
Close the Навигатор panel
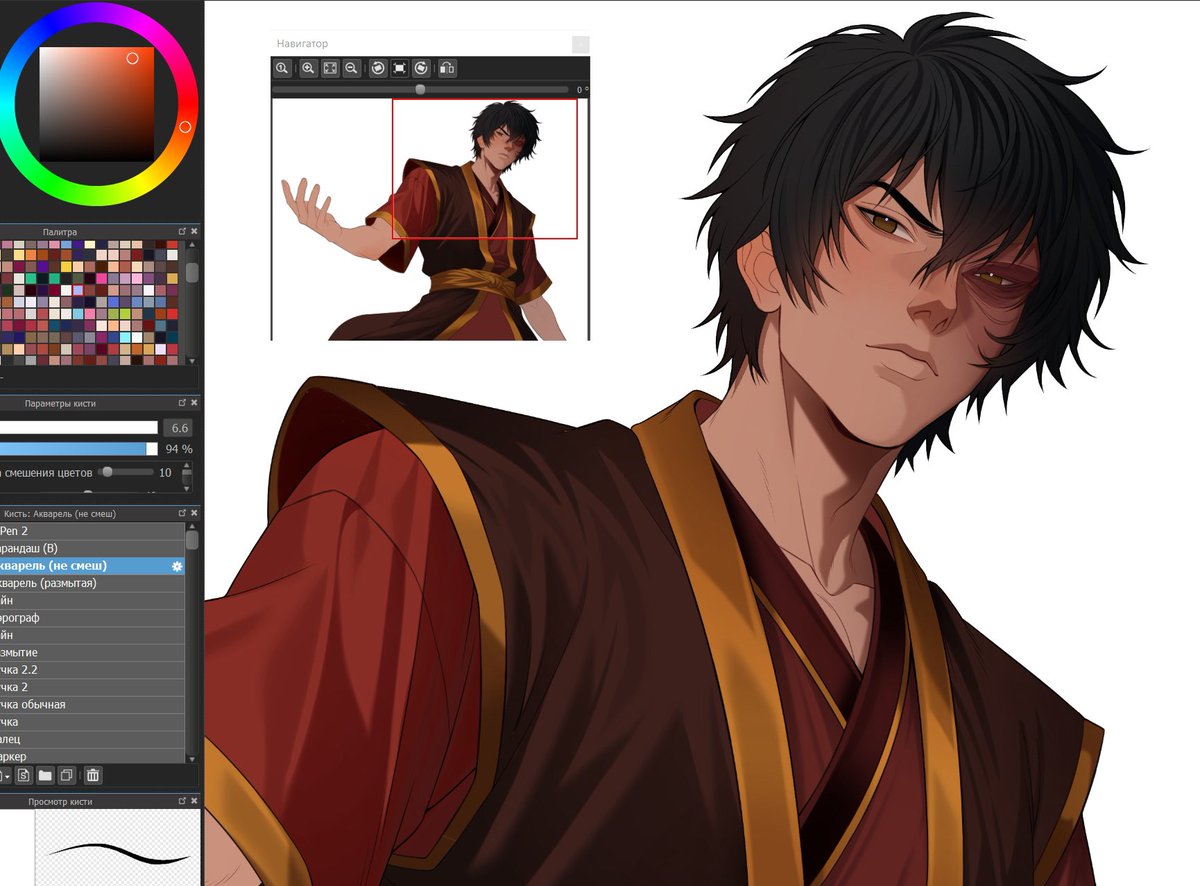pos(581,44)
